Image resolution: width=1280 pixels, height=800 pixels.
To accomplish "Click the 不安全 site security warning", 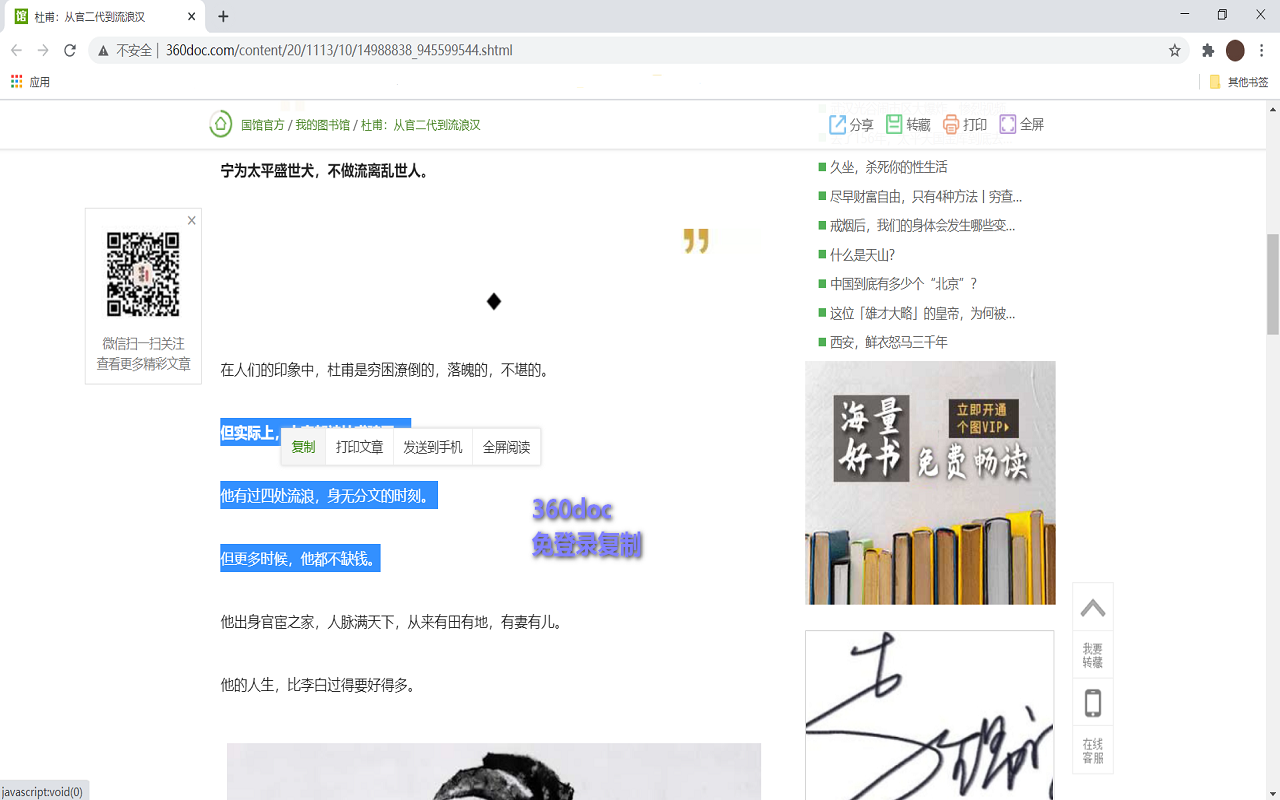I will click(125, 50).
